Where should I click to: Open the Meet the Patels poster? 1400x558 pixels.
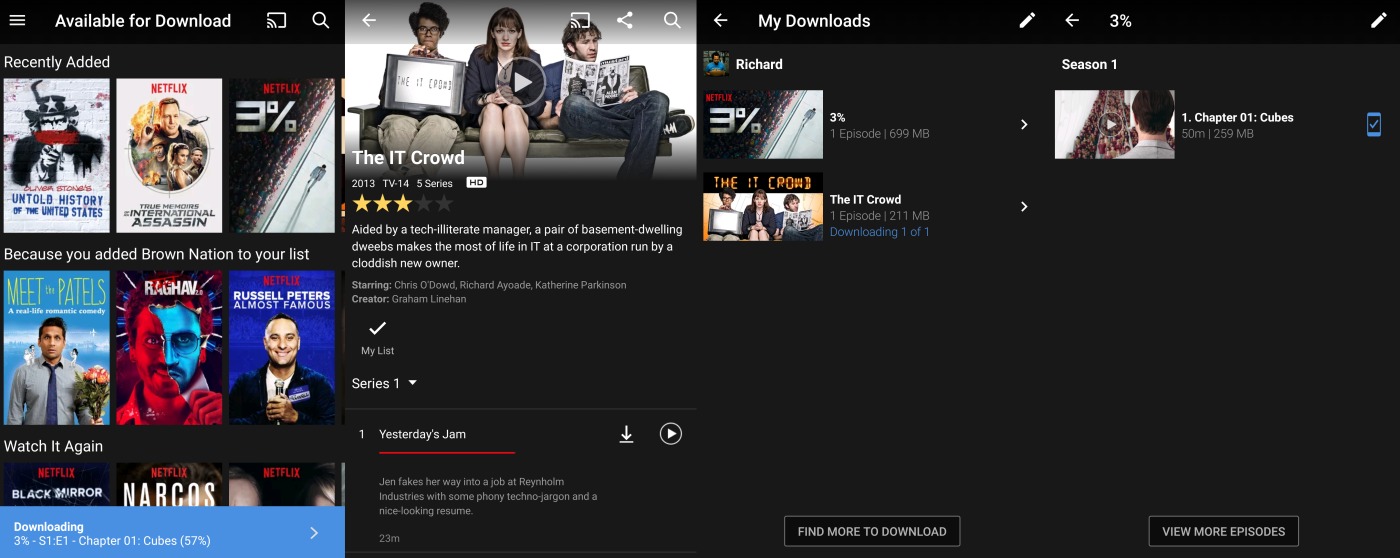[57, 347]
